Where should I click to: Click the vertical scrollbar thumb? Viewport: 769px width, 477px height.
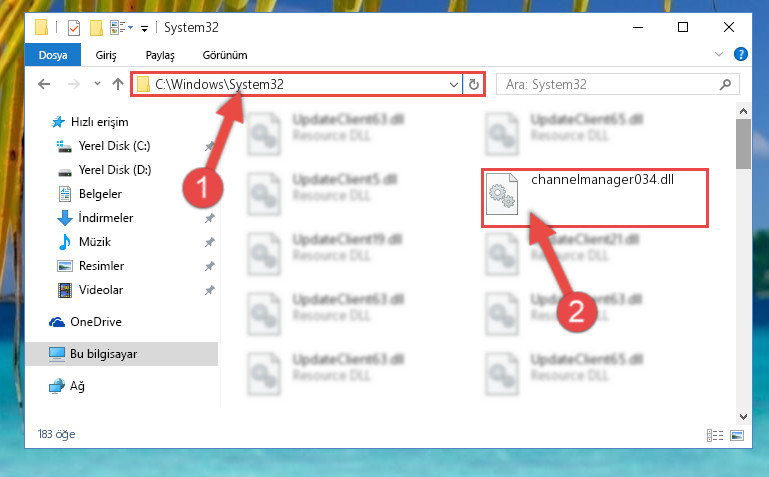pos(743,144)
